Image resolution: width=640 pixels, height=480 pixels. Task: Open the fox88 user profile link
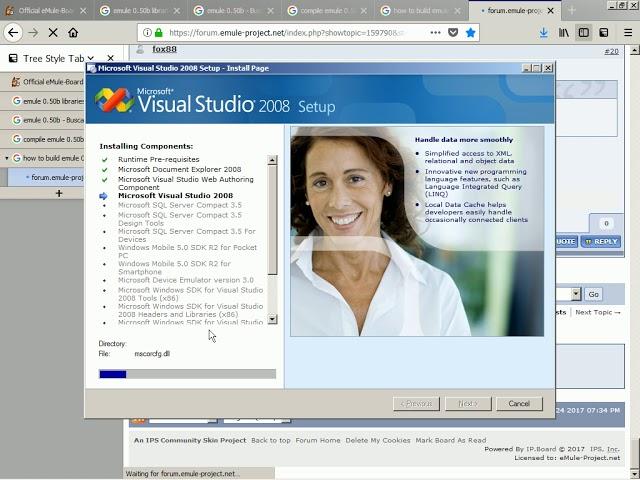point(164,49)
